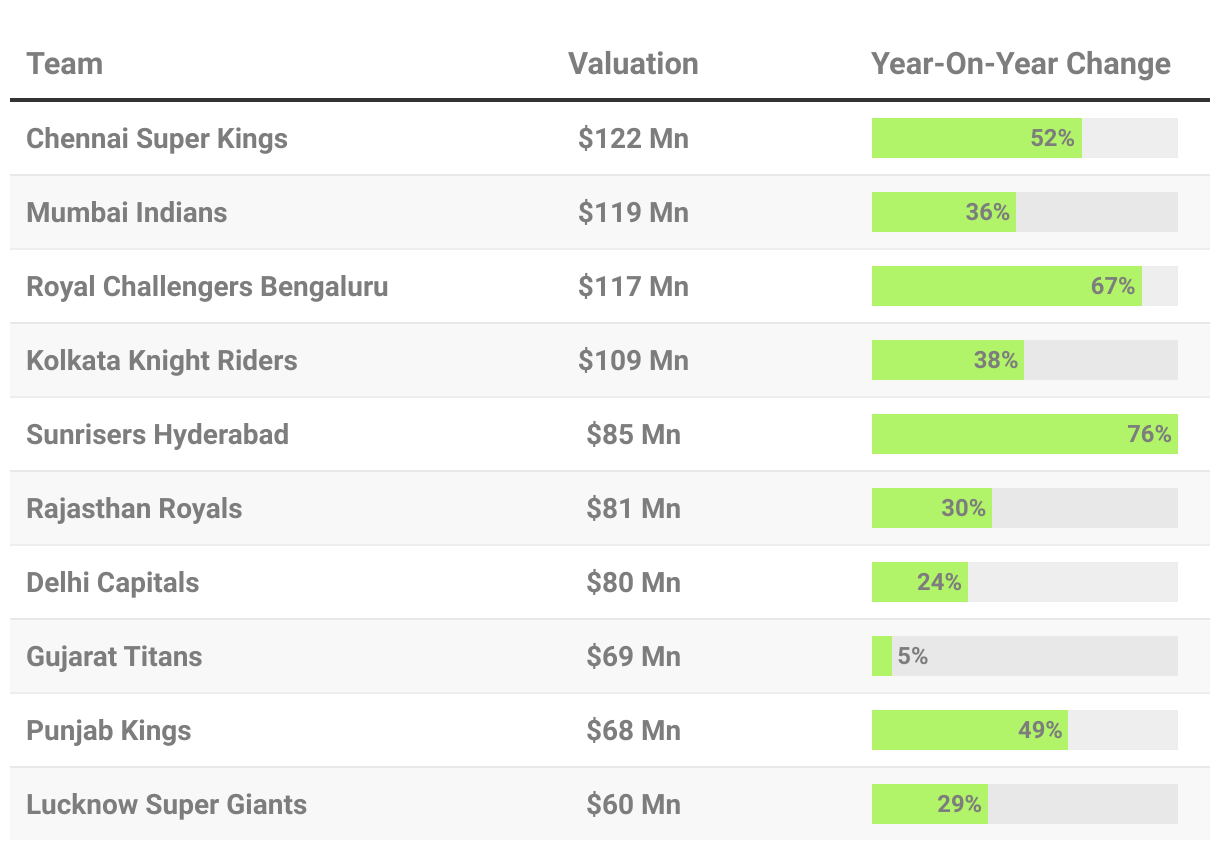1220x850 pixels.
Task: Select the Mumbai Indians team name
Action: (127, 212)
